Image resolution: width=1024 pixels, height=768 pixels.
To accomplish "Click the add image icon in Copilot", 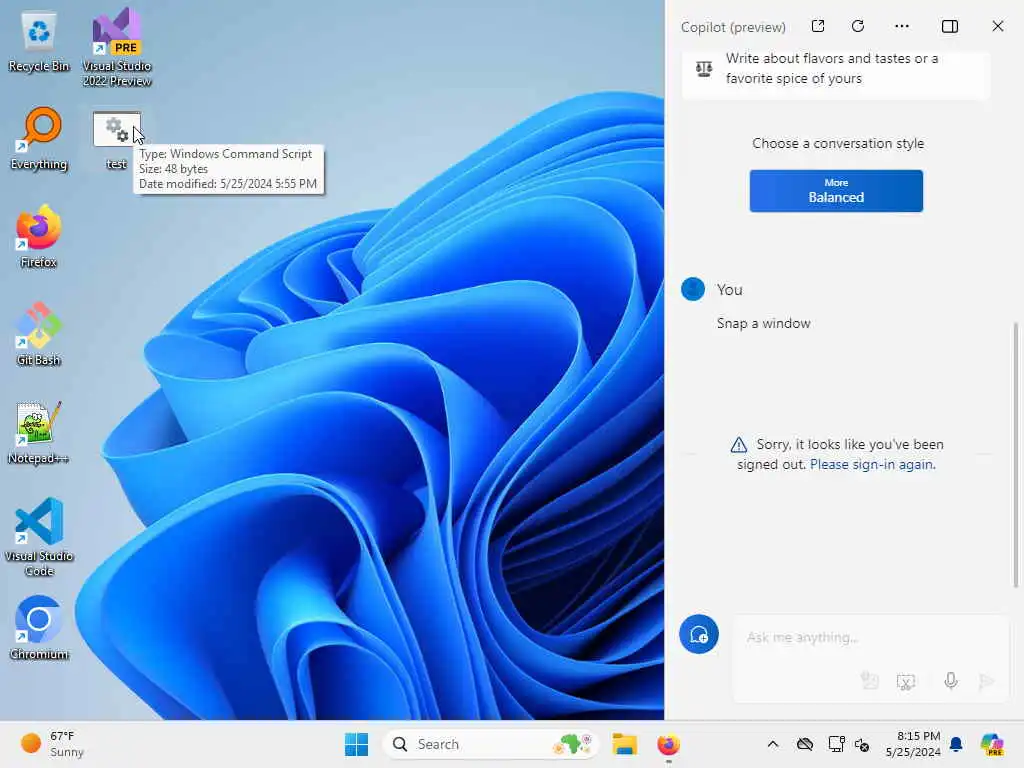I will 869,680.
